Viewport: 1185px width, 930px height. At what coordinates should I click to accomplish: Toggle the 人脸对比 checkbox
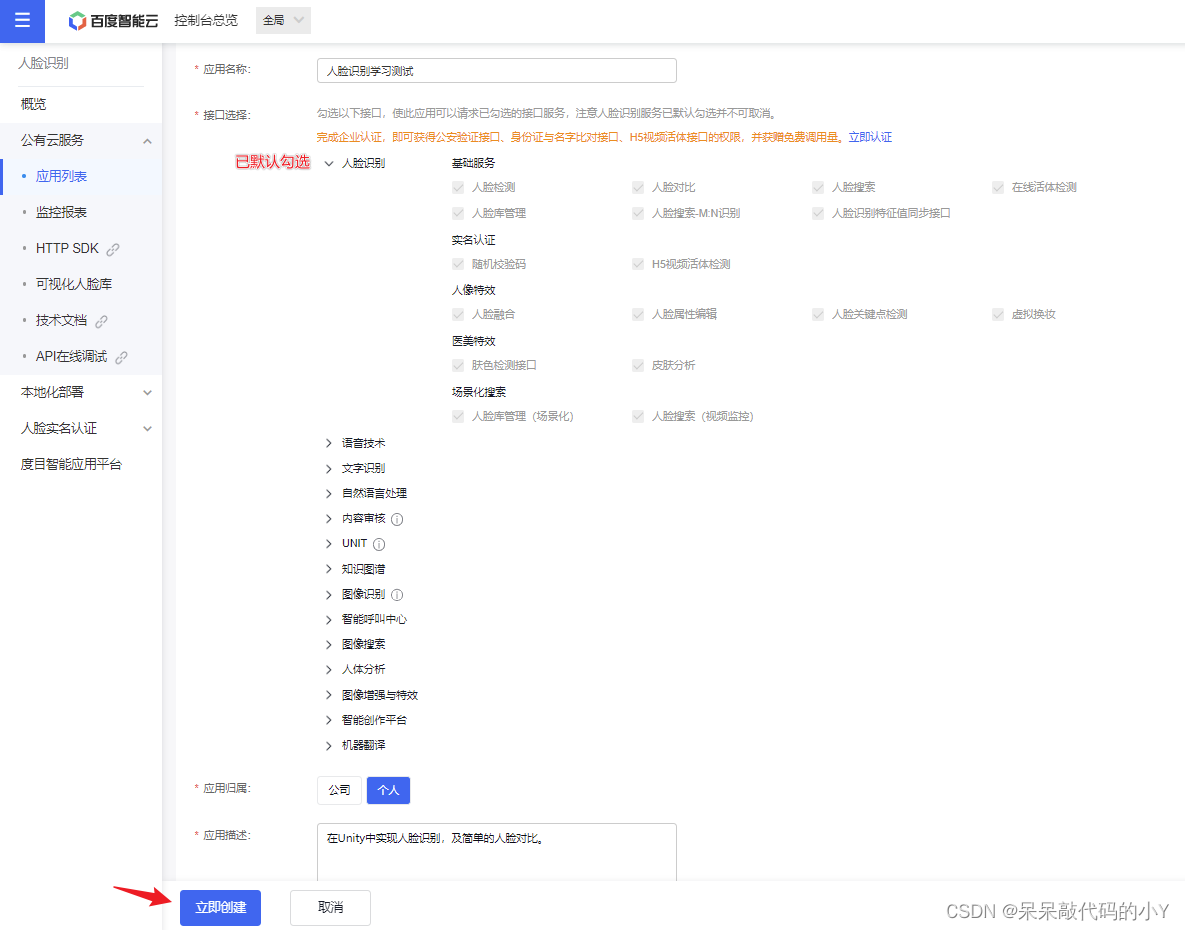(638, 187)
